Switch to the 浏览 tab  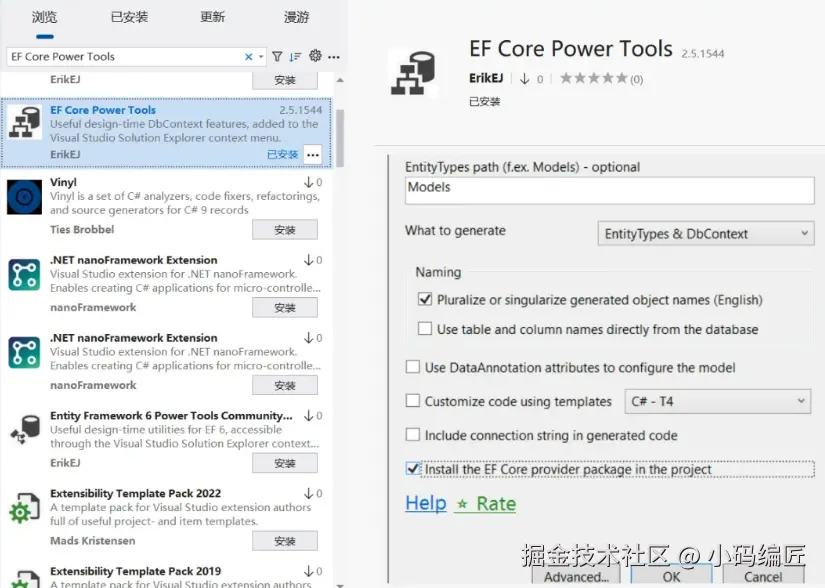coord(44,17)
